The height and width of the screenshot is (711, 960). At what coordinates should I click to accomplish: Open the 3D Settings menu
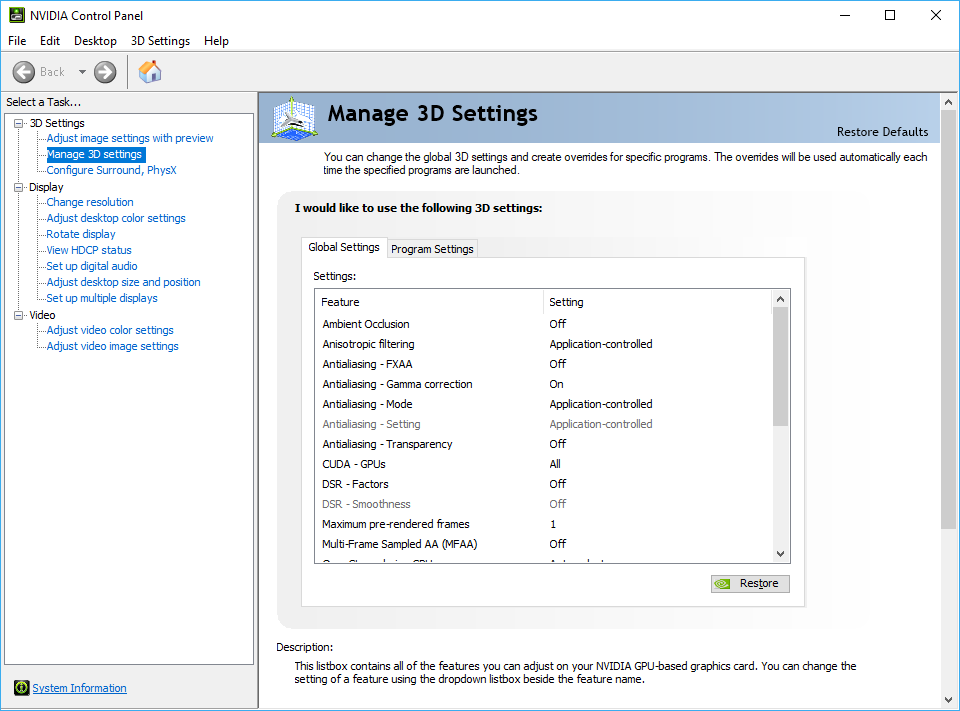(x=160, y=41)
